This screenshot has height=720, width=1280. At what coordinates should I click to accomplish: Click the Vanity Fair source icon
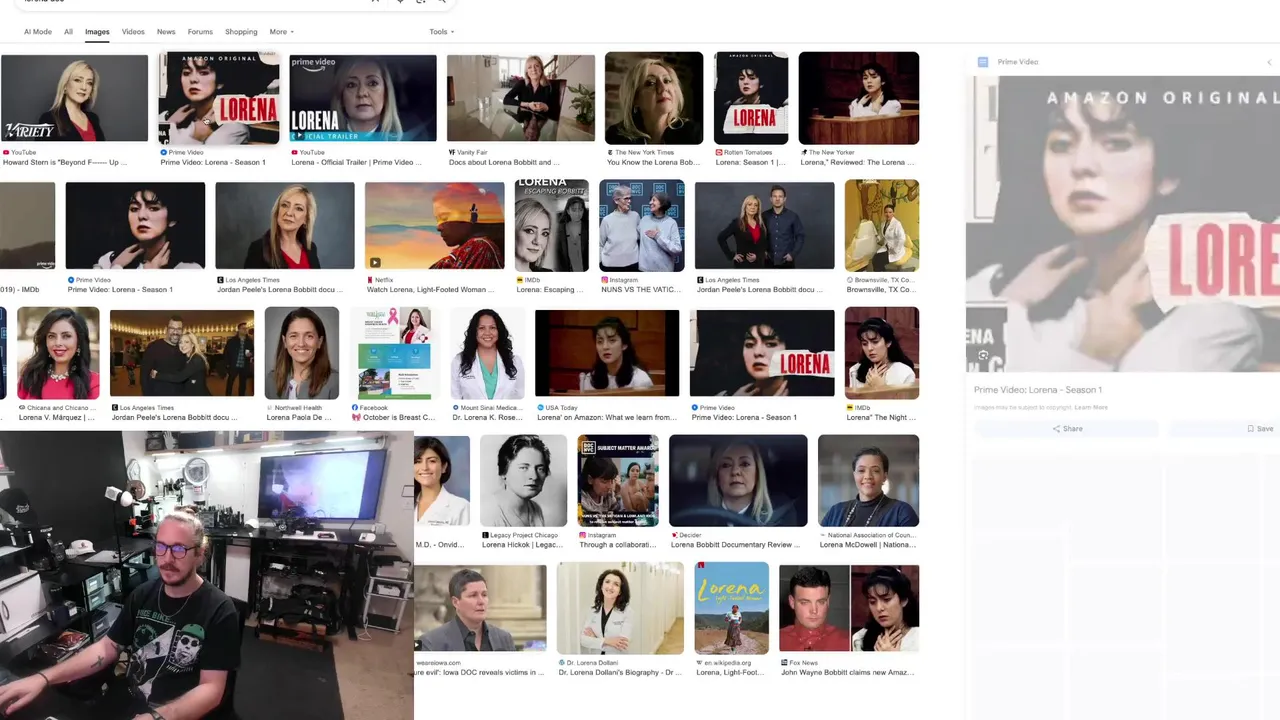(452, 152)
